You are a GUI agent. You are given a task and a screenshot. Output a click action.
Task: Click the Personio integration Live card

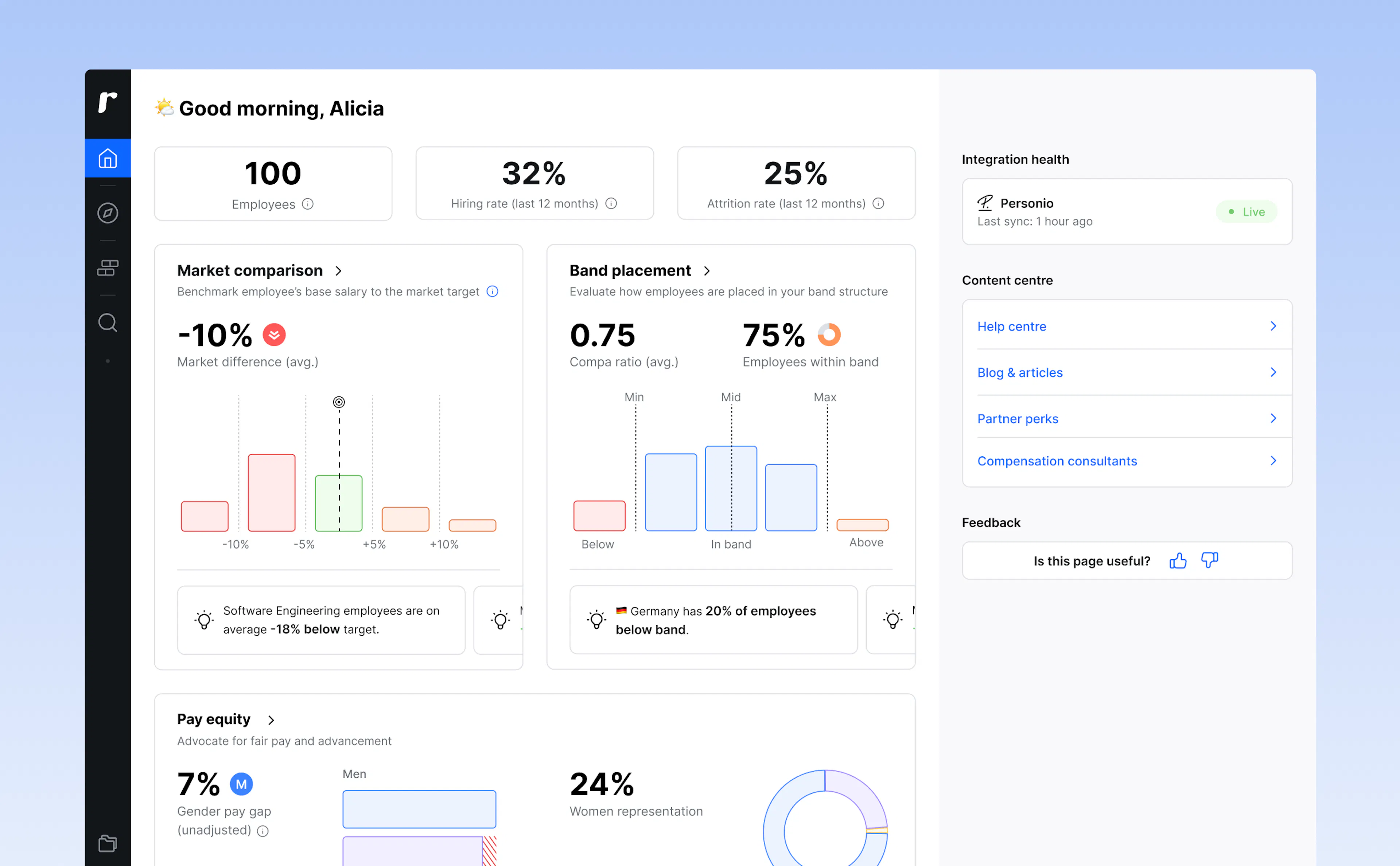point(1127,211)
